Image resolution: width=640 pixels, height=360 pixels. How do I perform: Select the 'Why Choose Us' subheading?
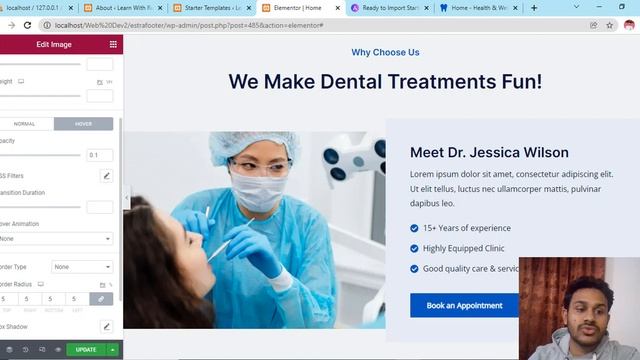tap(385, 52)
